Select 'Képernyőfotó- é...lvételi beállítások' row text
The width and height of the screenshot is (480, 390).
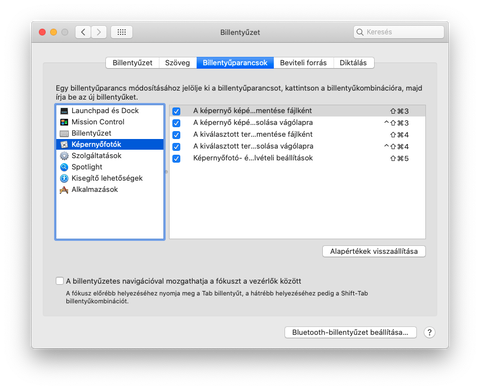253,158
